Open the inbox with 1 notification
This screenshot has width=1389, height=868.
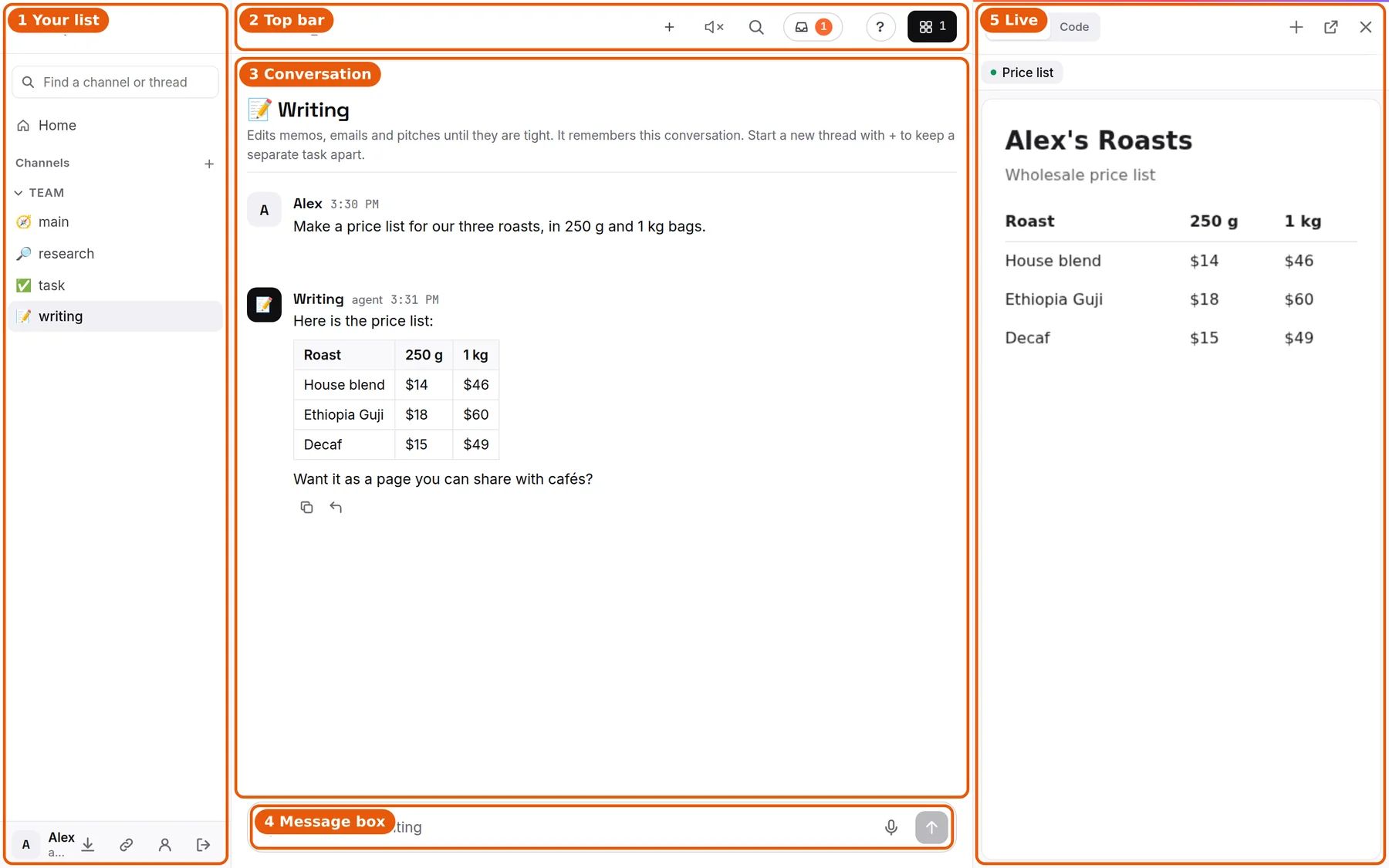coord(813,27)
